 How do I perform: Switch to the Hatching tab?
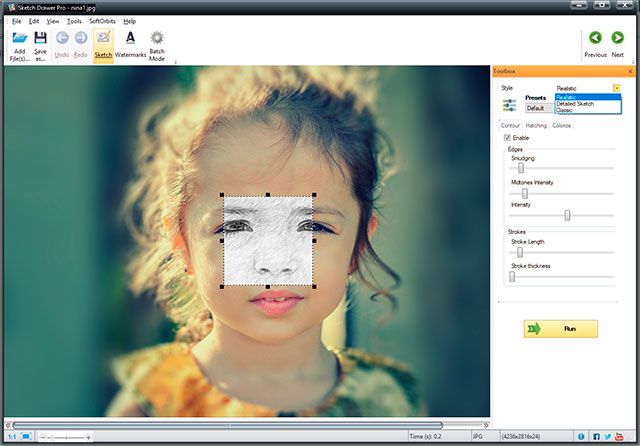click(x=536, y=125)
